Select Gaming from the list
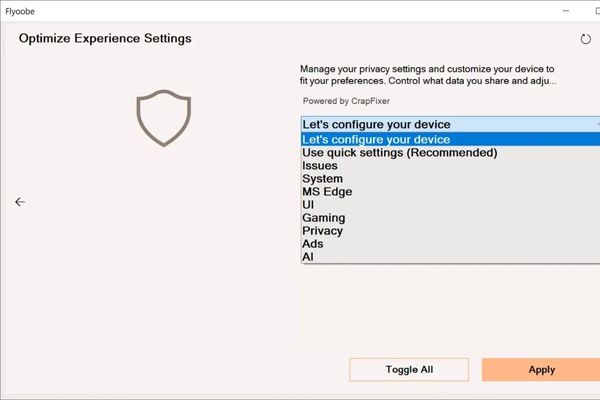 pos(323,218)
